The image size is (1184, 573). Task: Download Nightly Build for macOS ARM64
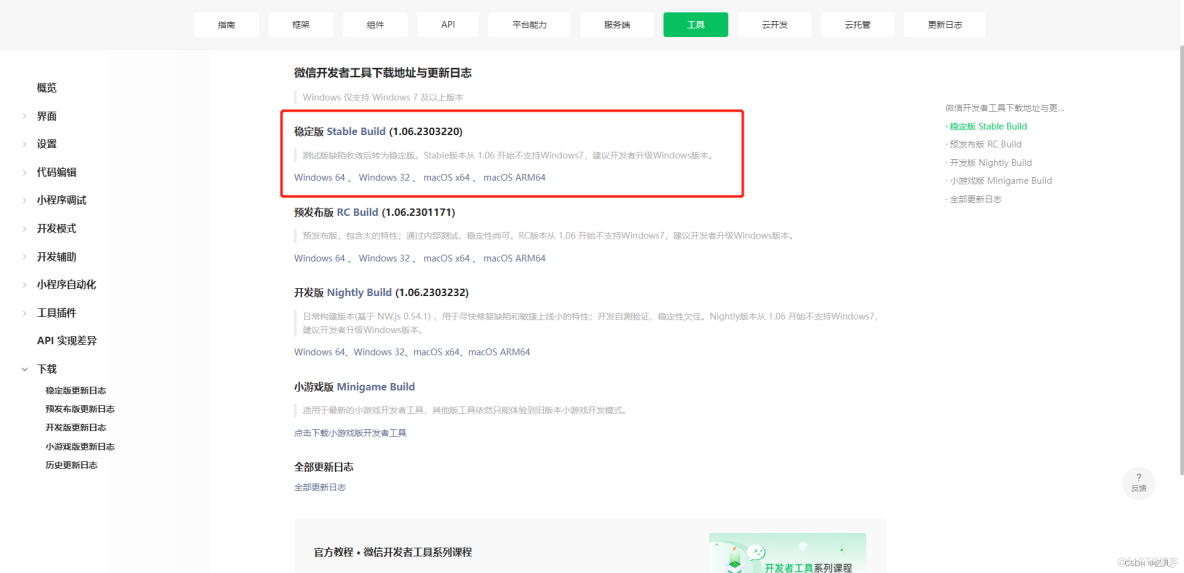[x=499, y=352]
